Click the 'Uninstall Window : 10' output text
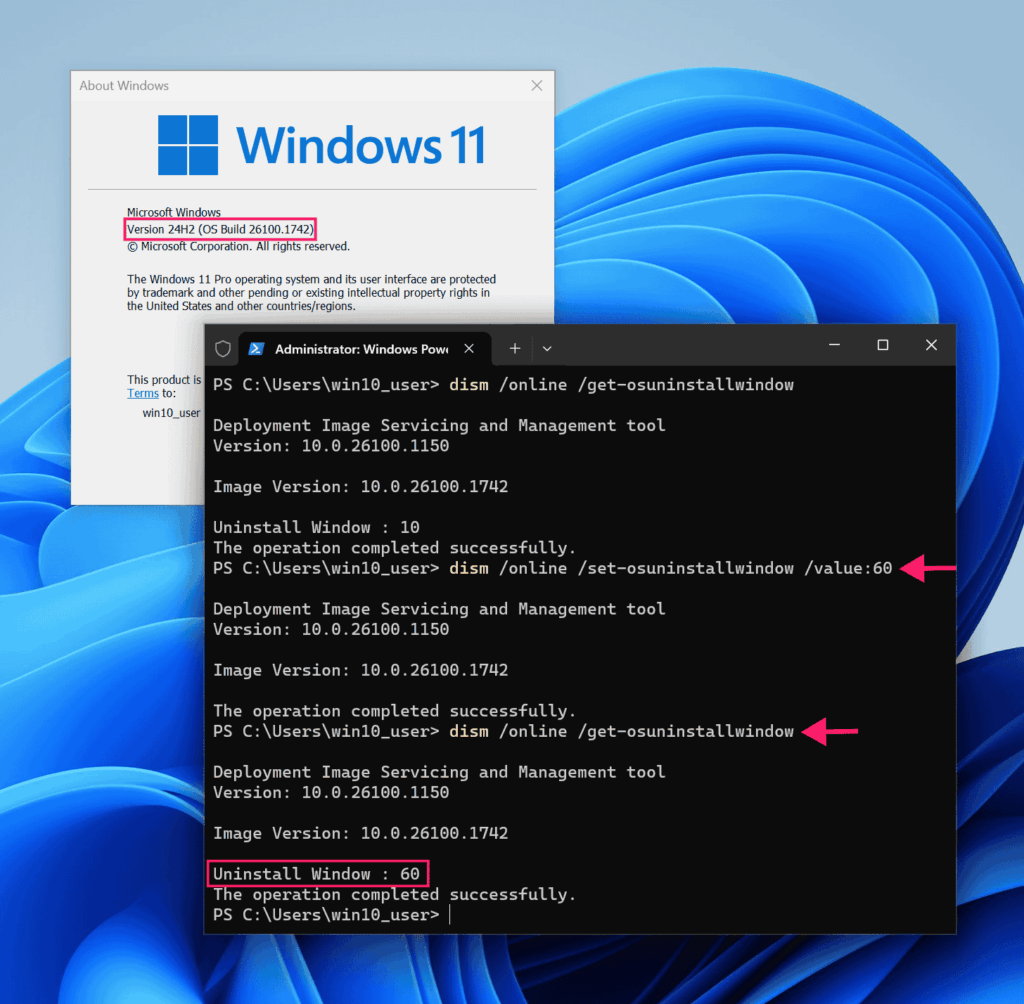The height and width of the screenshot is (1004, 1024). (x=317, y=527)
